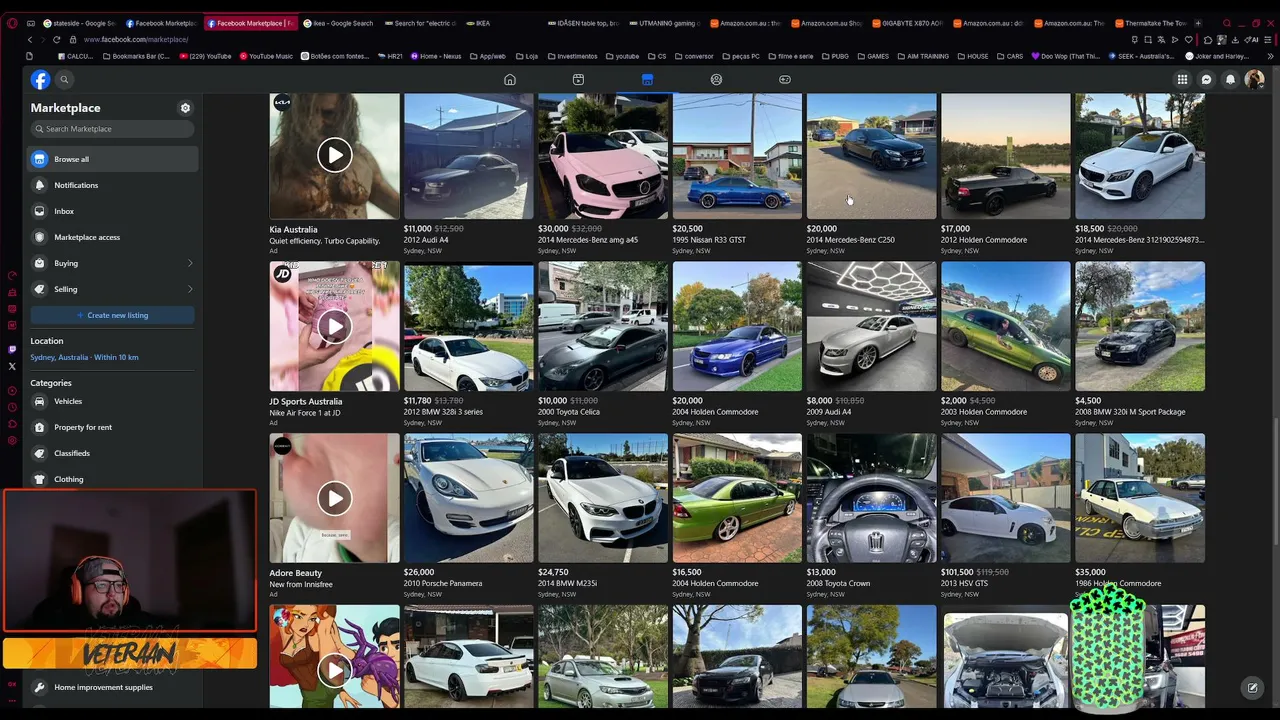Open the 2012 Holden Commodore listing photo

1006,156
